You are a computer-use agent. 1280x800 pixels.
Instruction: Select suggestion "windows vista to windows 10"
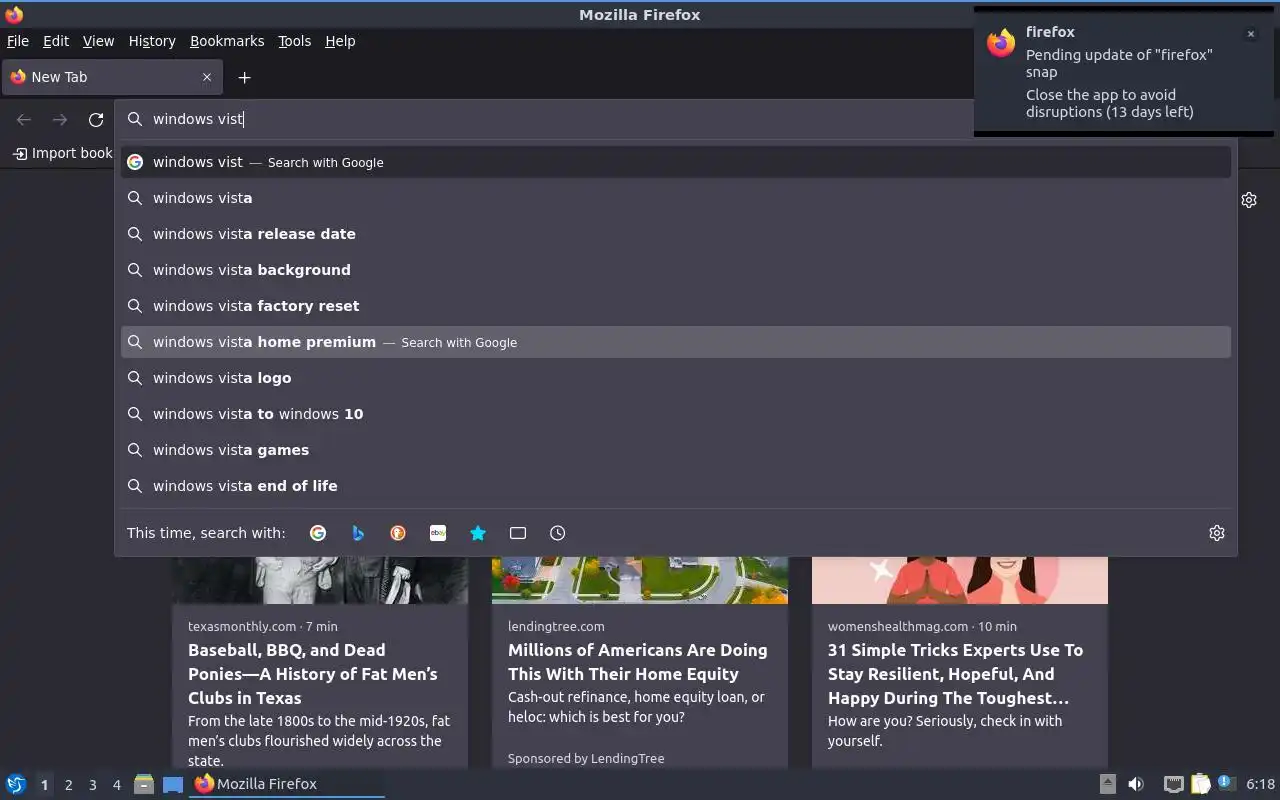click(676, 414)
